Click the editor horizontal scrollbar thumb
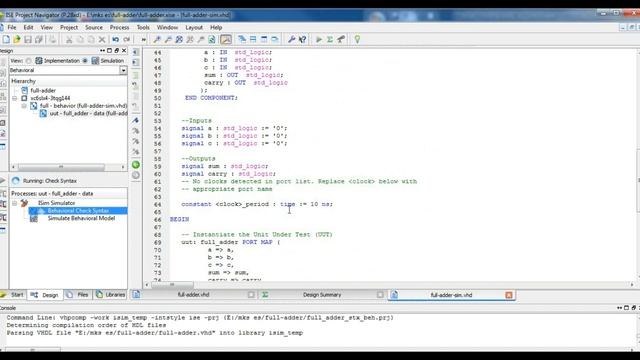640x360 pixels. click(172, 284)
